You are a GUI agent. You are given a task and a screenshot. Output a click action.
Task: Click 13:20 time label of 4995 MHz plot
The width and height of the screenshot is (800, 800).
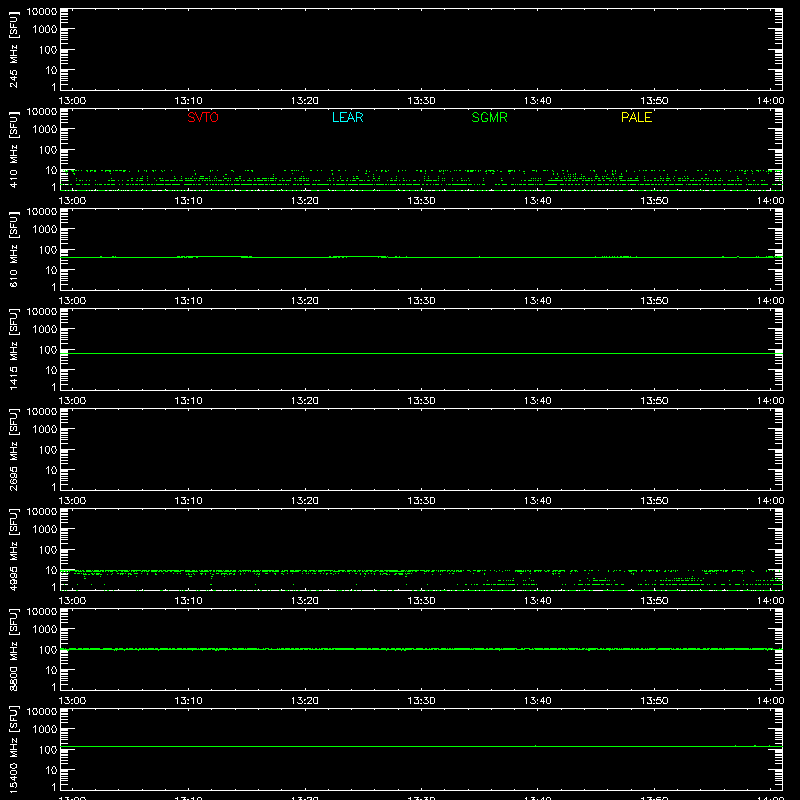pyautogui.click(x=305, y=601)
